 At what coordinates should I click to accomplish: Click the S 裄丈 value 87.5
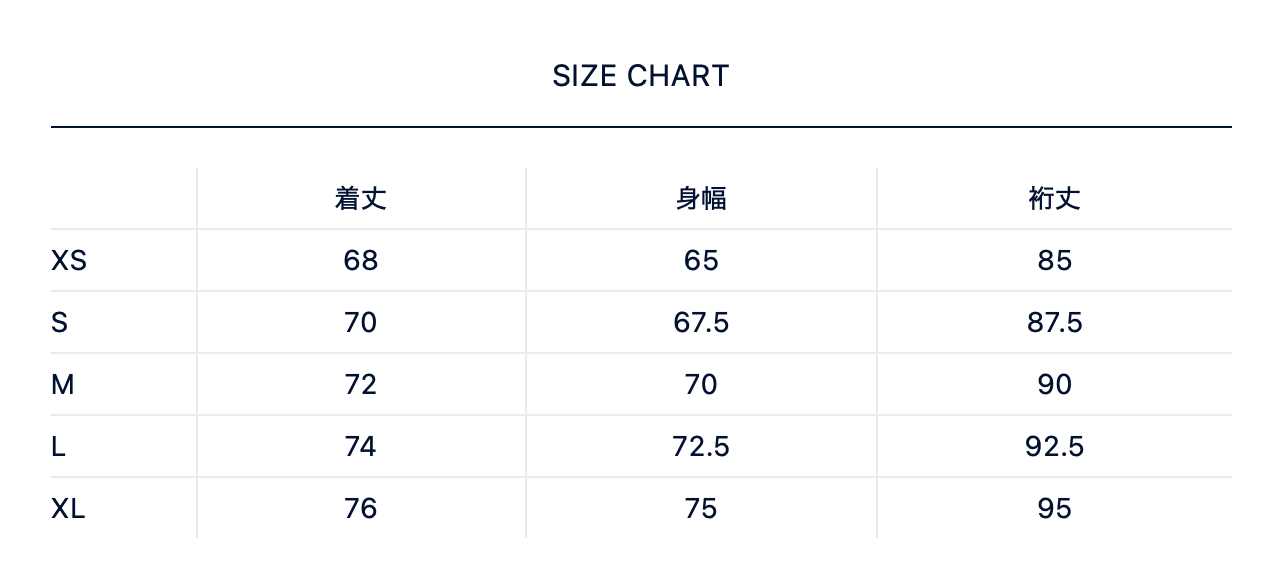(x=1054, y=323)
